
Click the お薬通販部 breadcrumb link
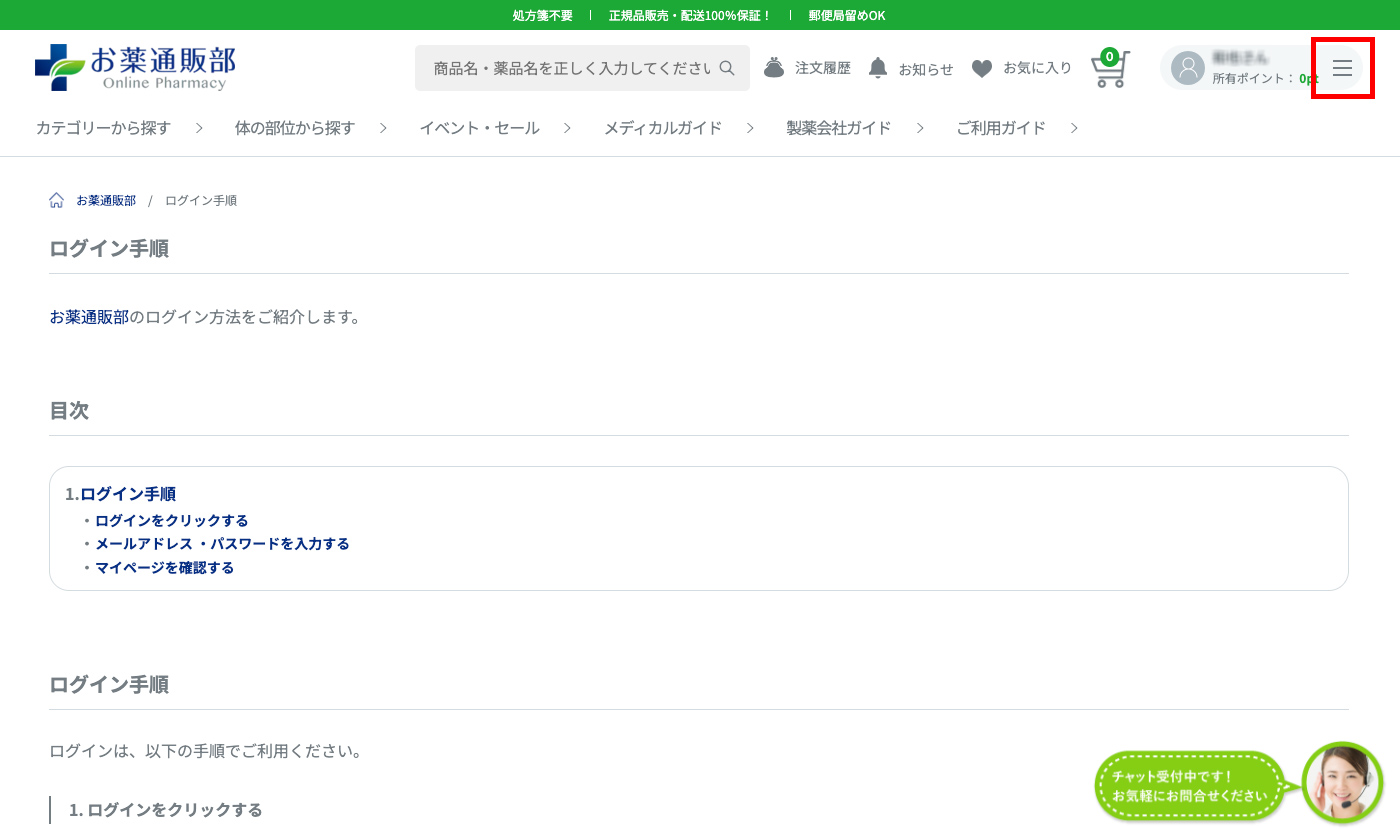point(104,199)
